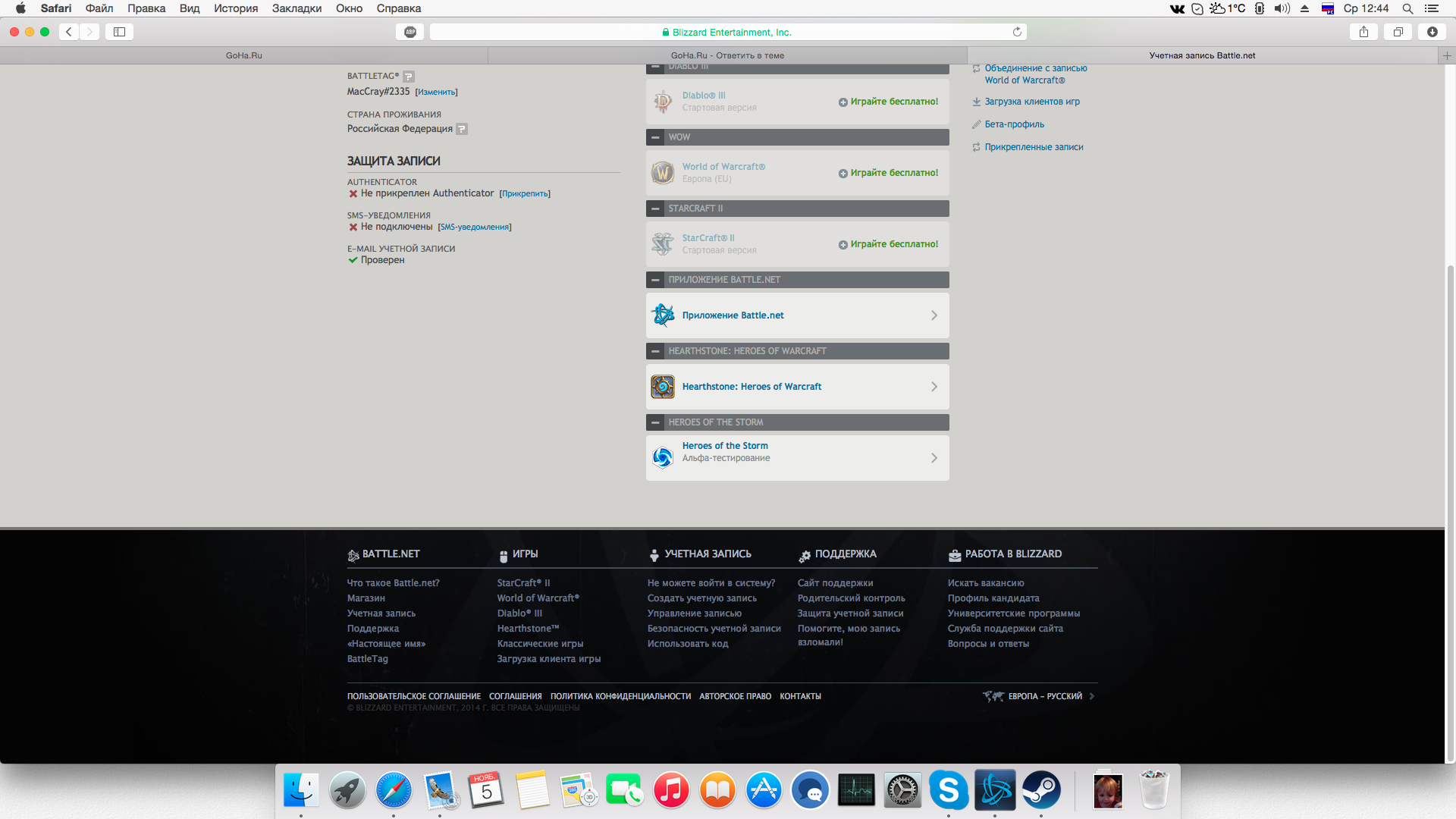
Task: Click Изменить link next to BattleTag
Action: pos(437,92)
